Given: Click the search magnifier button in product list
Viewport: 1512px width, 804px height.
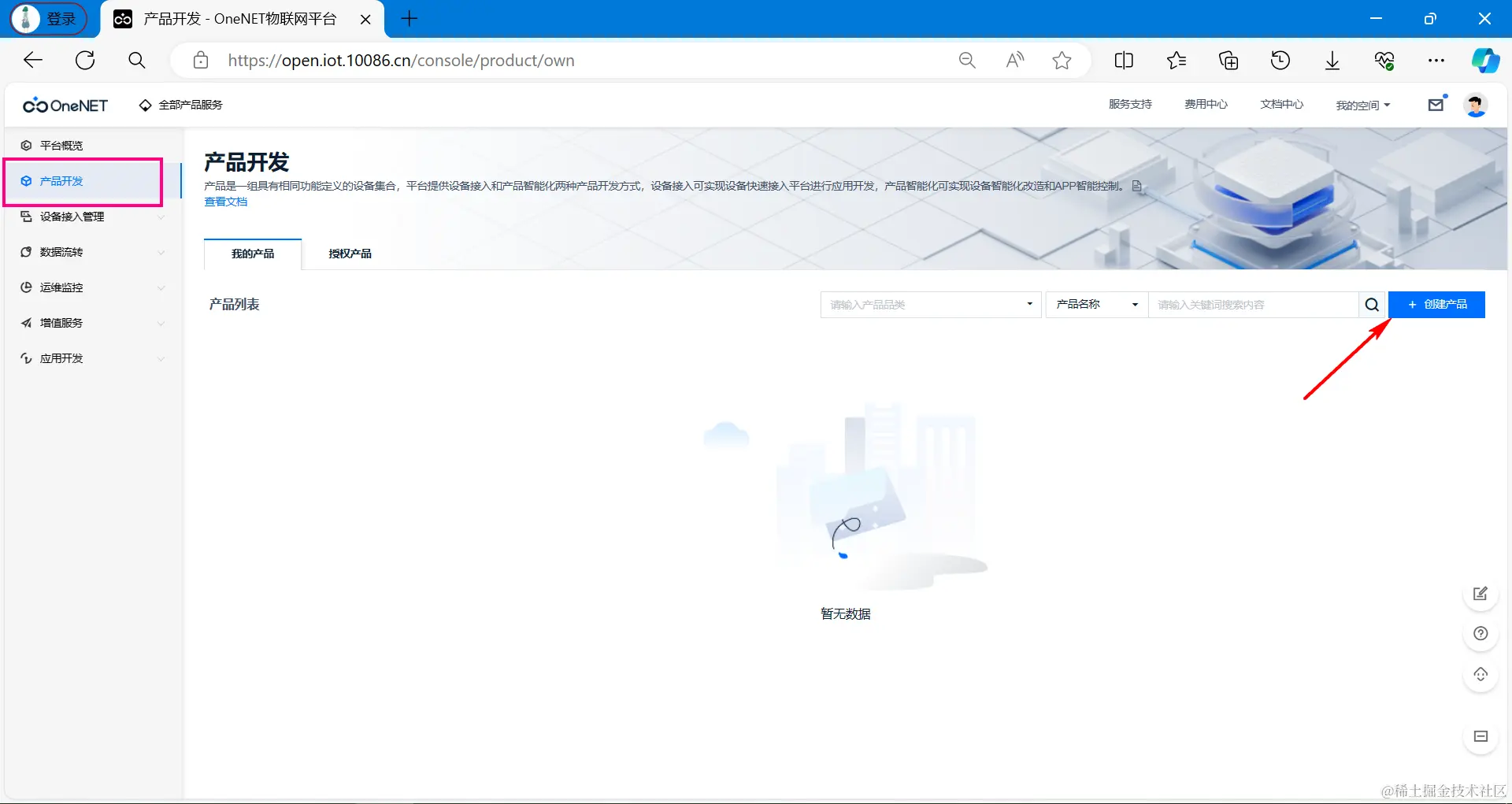Looking at the screenshot, I should point(1372,305).
